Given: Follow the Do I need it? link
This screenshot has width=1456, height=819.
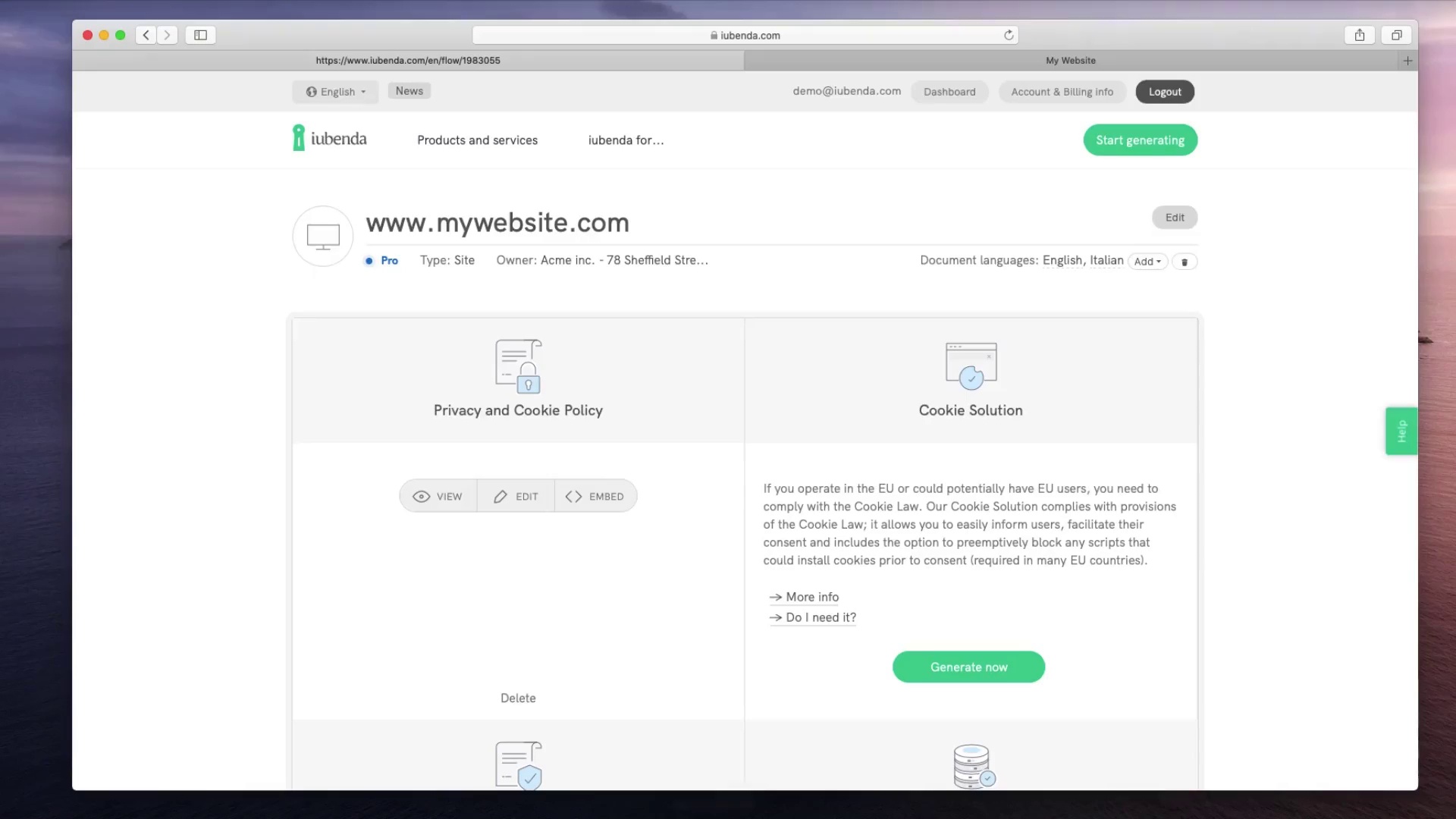Looking at the screenshot, I should [x=821, y=617].
